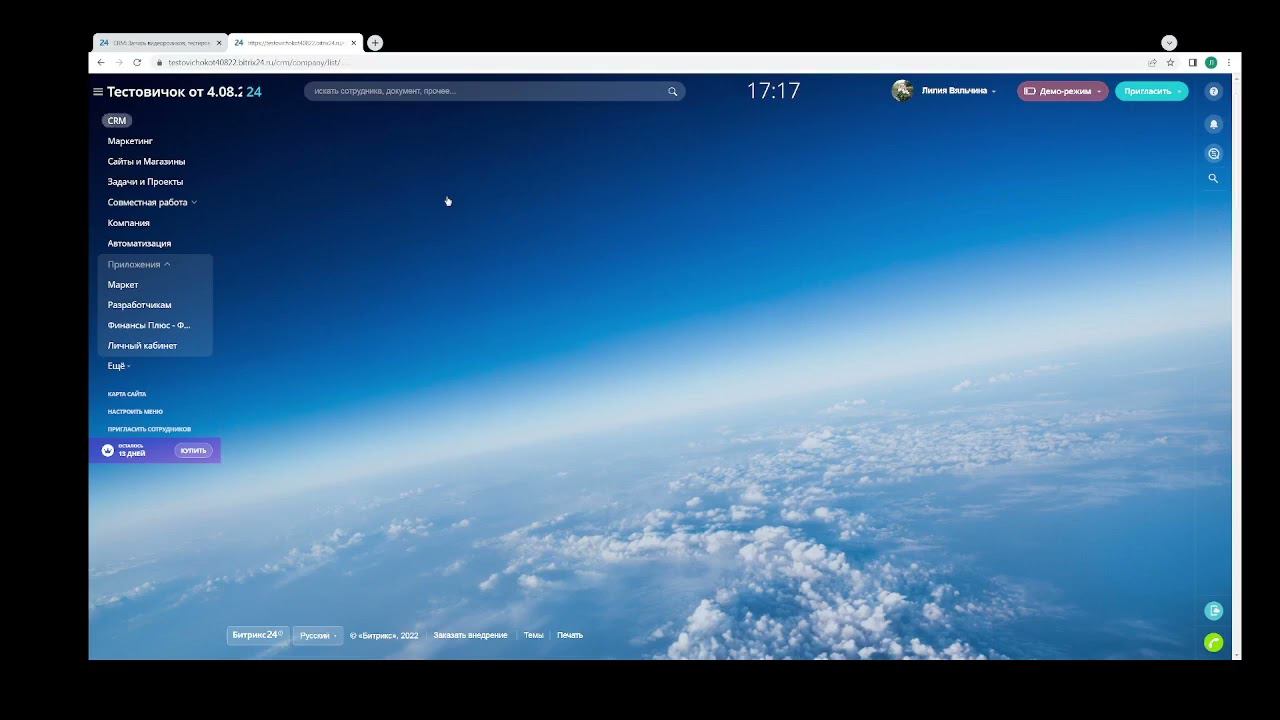Open the Chrome profile avatar

tap(1211, 62)
